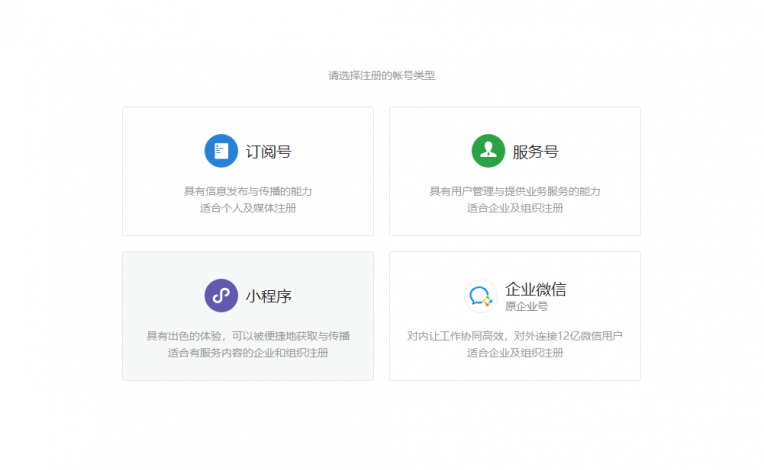This screenshot has width=764, height=470.
Task: Click the purple 小程序 link icon
Action: pos(221,296)
